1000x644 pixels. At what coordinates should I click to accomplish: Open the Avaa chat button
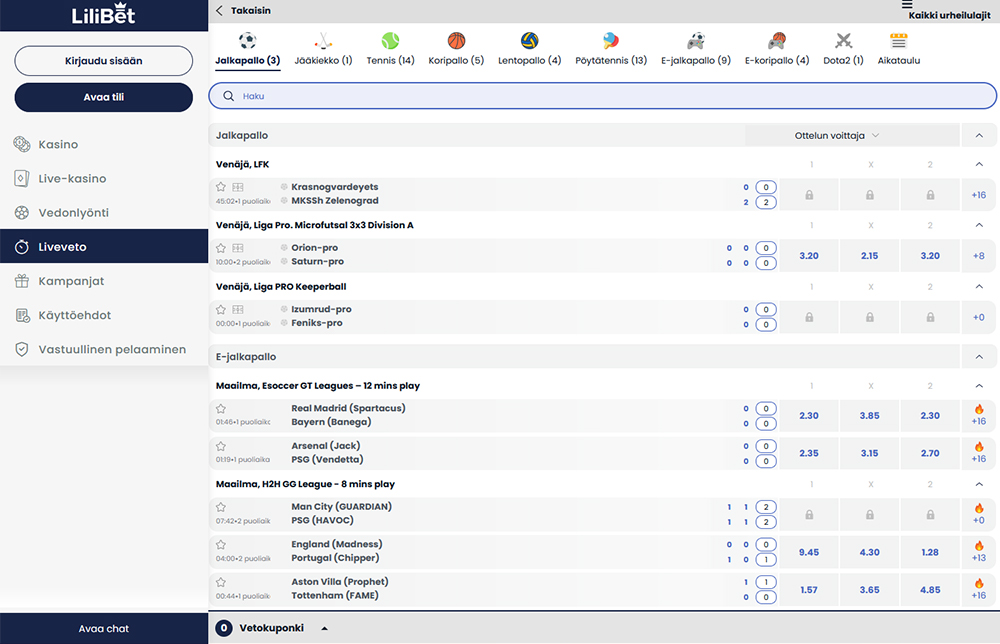[x=104, y=629]
